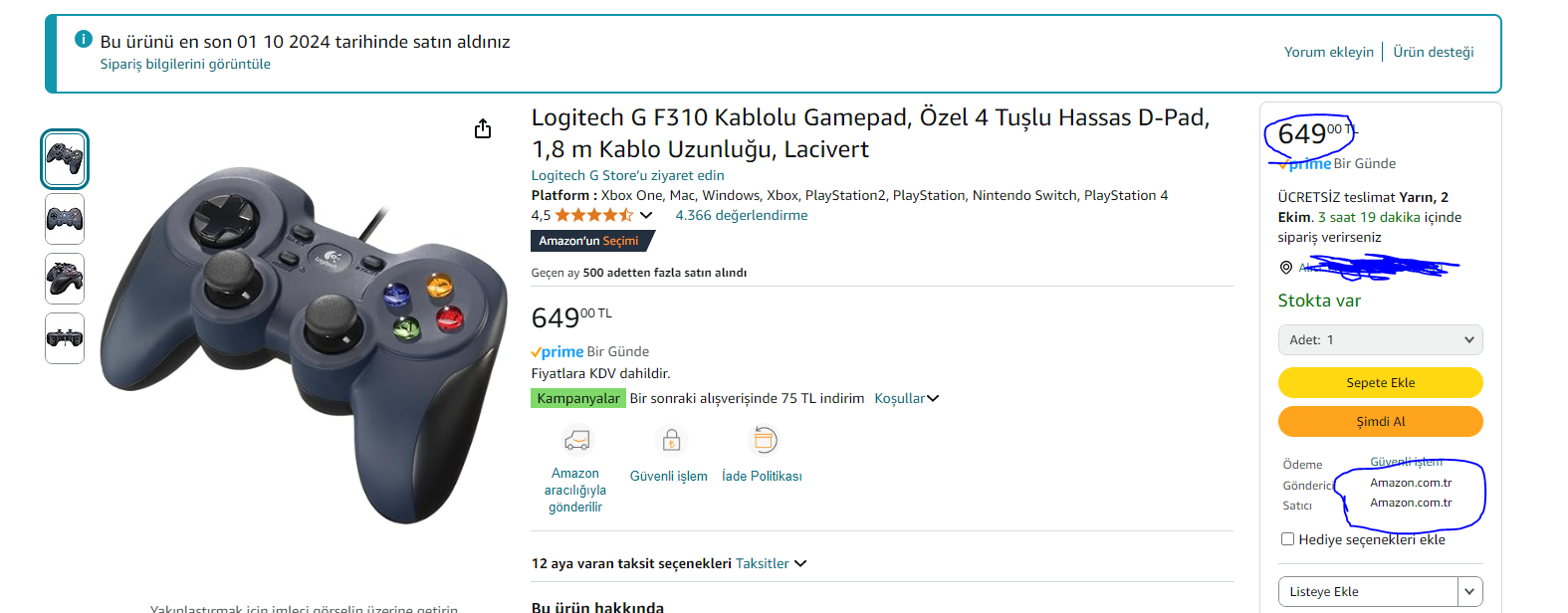
Task: Click the info icon in purchase banner
Action: (84, 39)
